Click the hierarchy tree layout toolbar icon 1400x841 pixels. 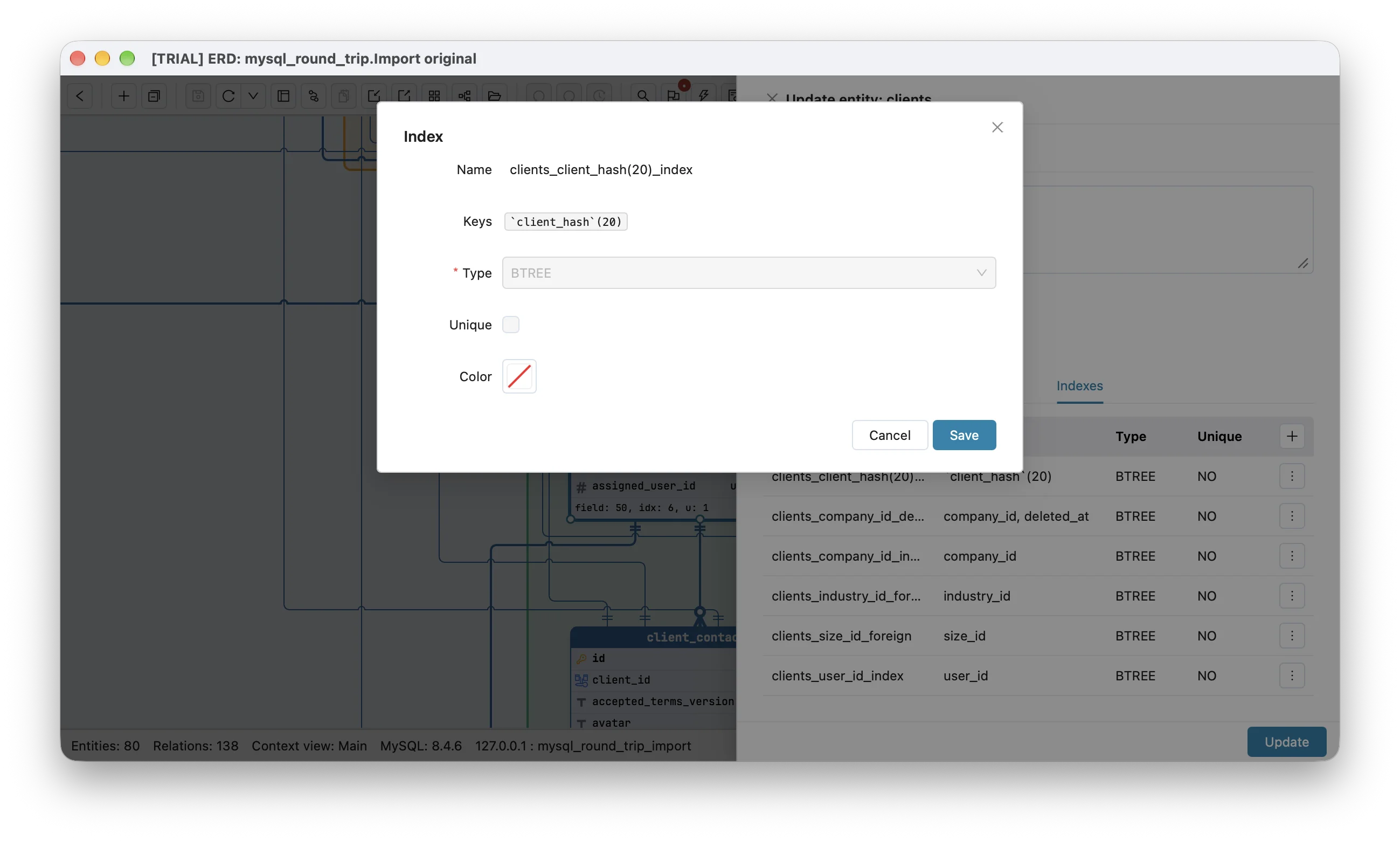465,96
